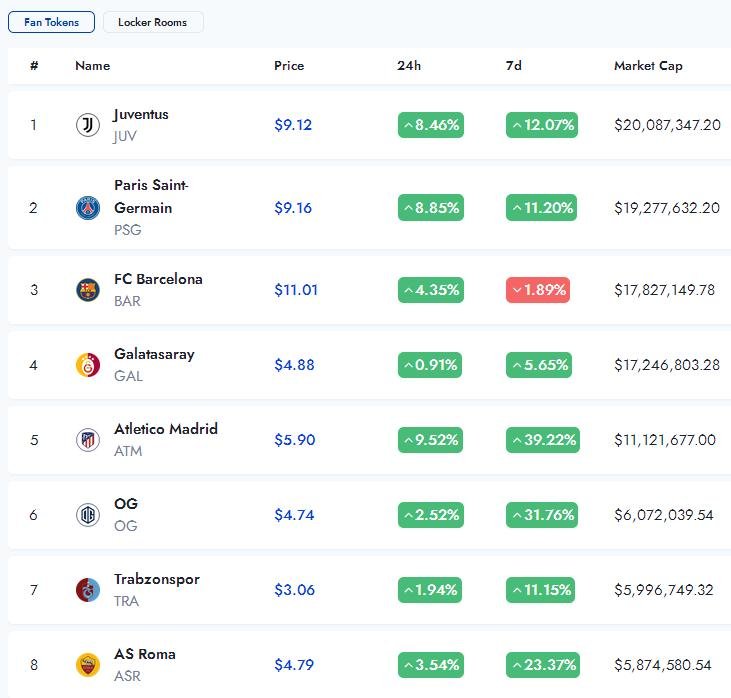Viewport: 731px width, 698px height.
Task: Click the Galatasaray 24h badge 0.91%
Action: 430,365
